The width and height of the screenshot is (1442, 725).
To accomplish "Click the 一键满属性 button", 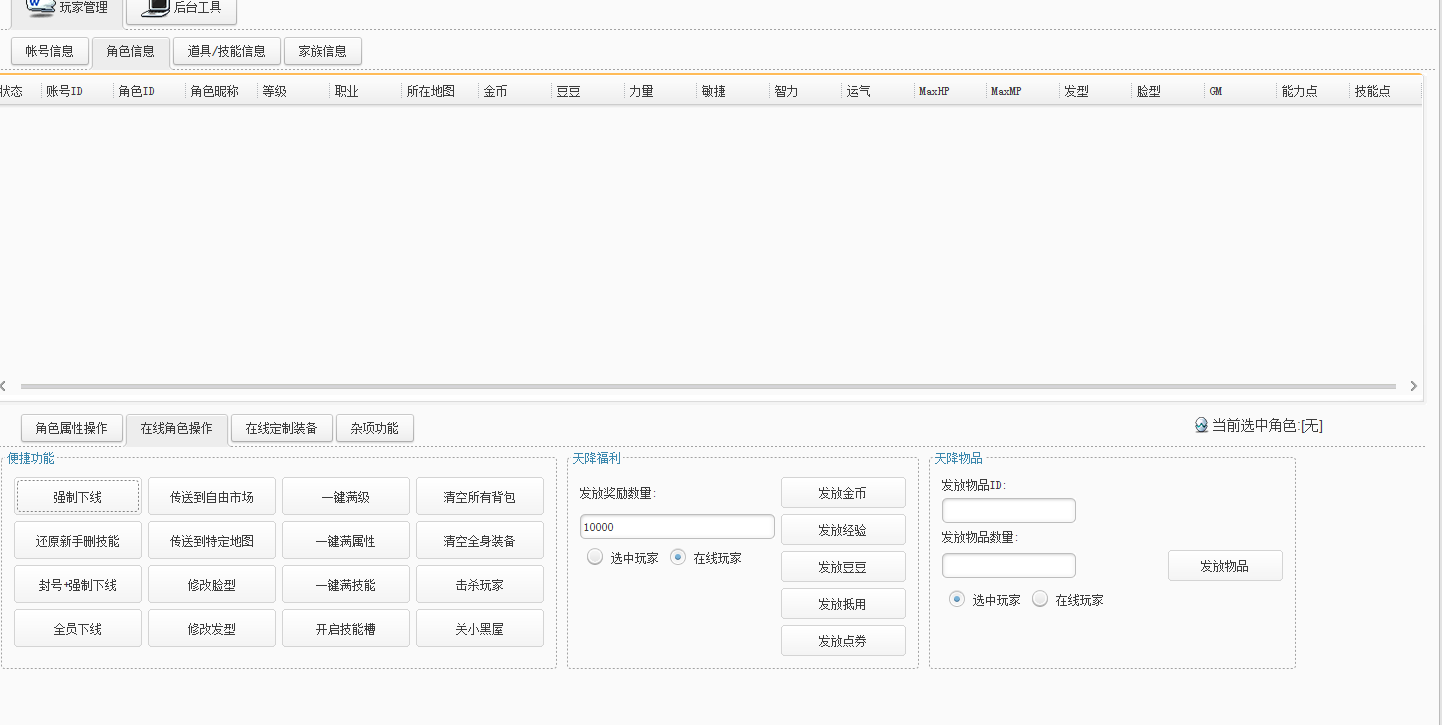I will point(346,541).
